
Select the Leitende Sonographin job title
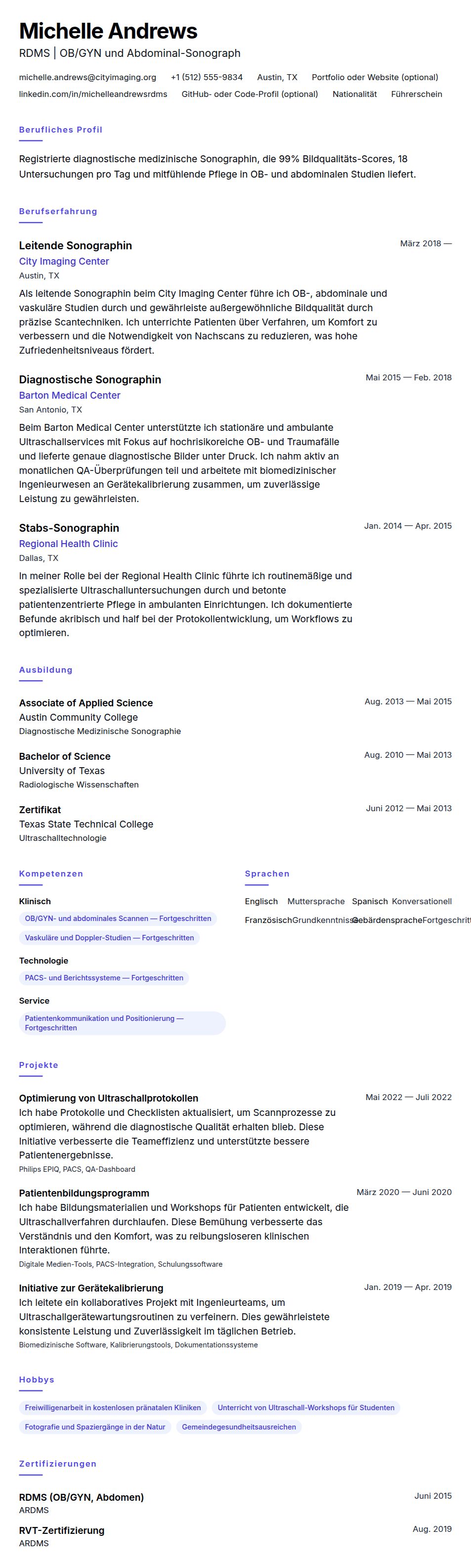[76, 245]
